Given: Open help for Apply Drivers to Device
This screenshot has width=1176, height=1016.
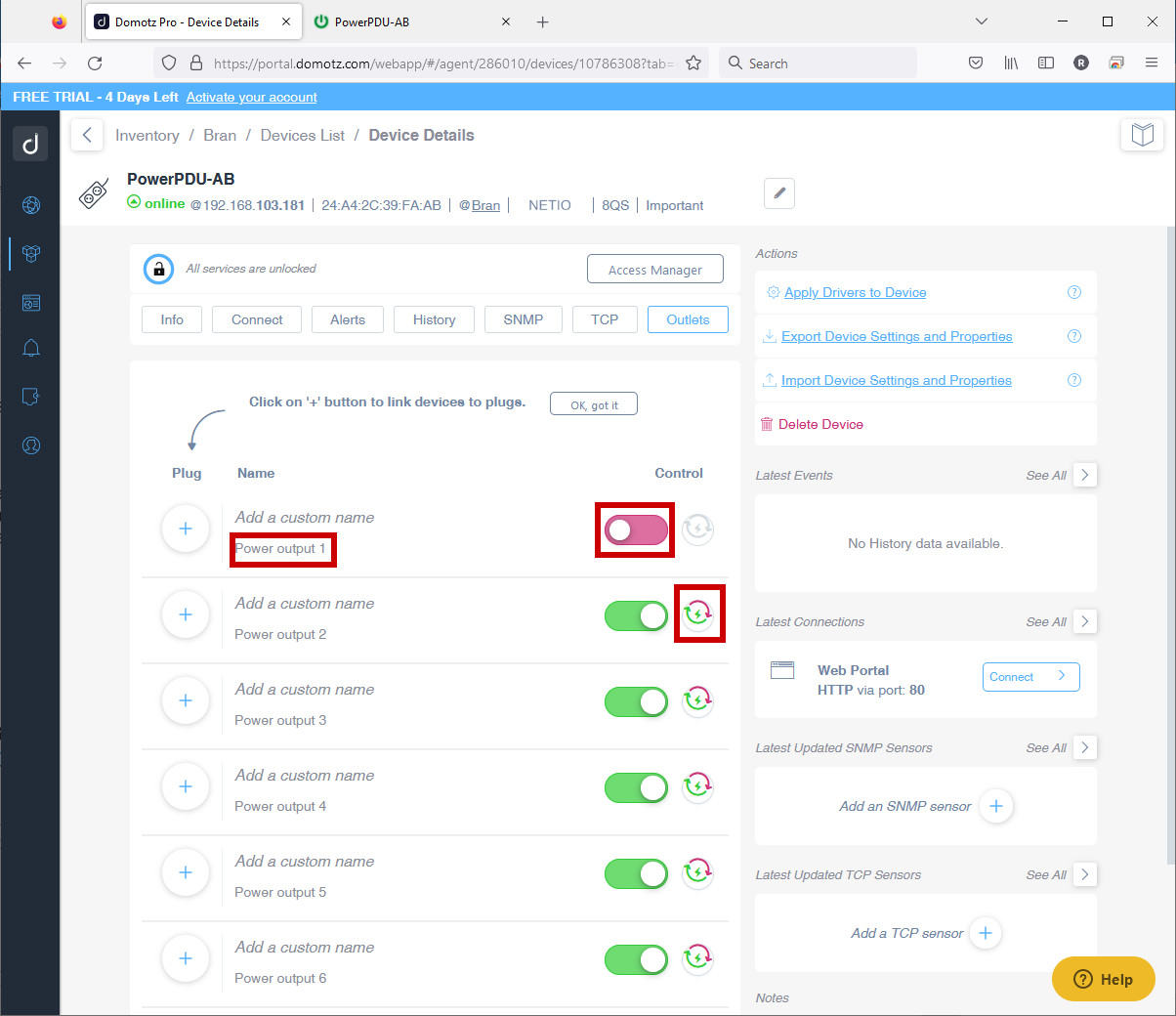Looking at the screenshot, I should point(1074,292).
